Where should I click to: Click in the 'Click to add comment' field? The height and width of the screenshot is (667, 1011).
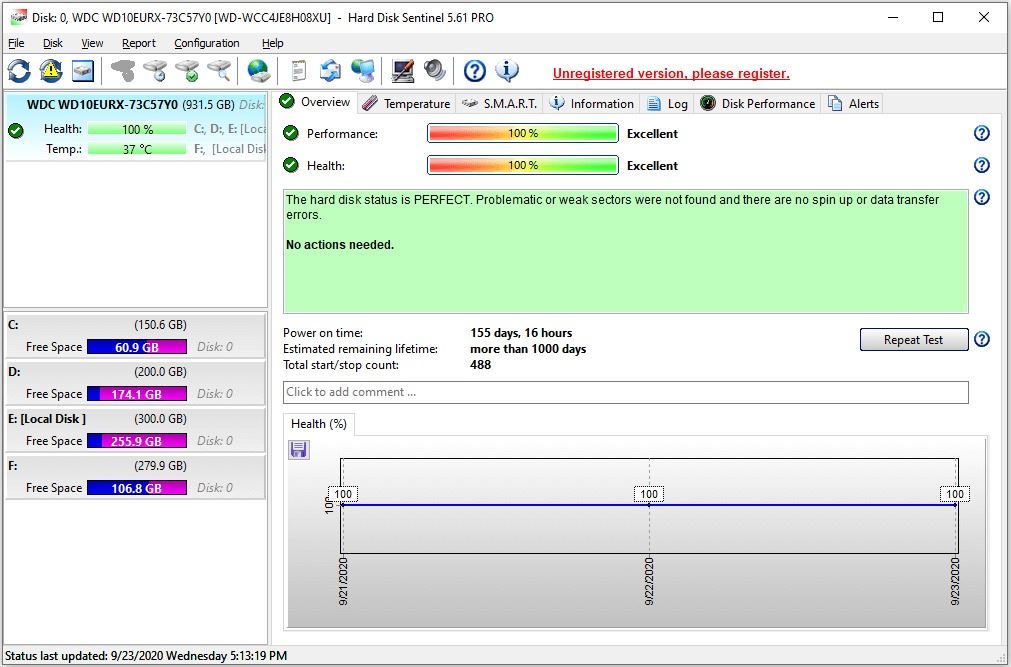pos(625,392)
